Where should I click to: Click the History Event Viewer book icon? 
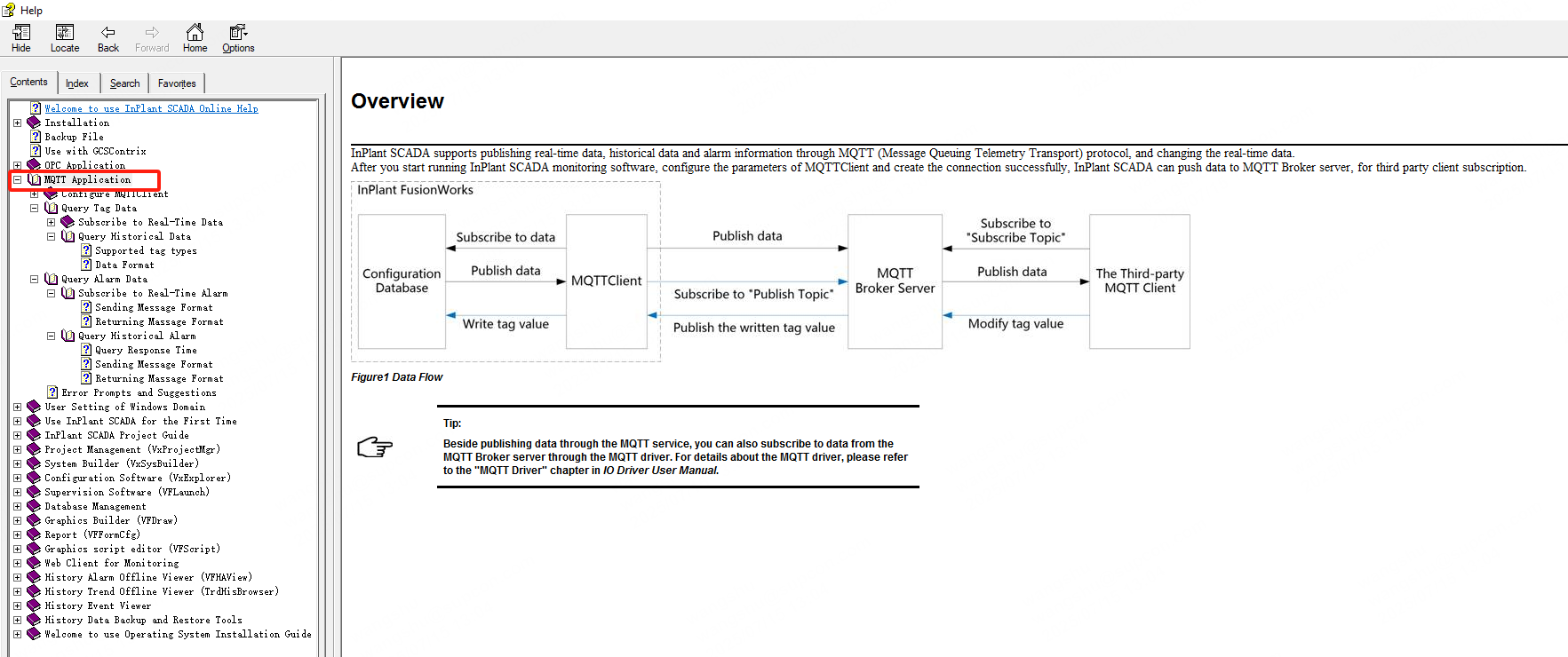coord(34,606)
